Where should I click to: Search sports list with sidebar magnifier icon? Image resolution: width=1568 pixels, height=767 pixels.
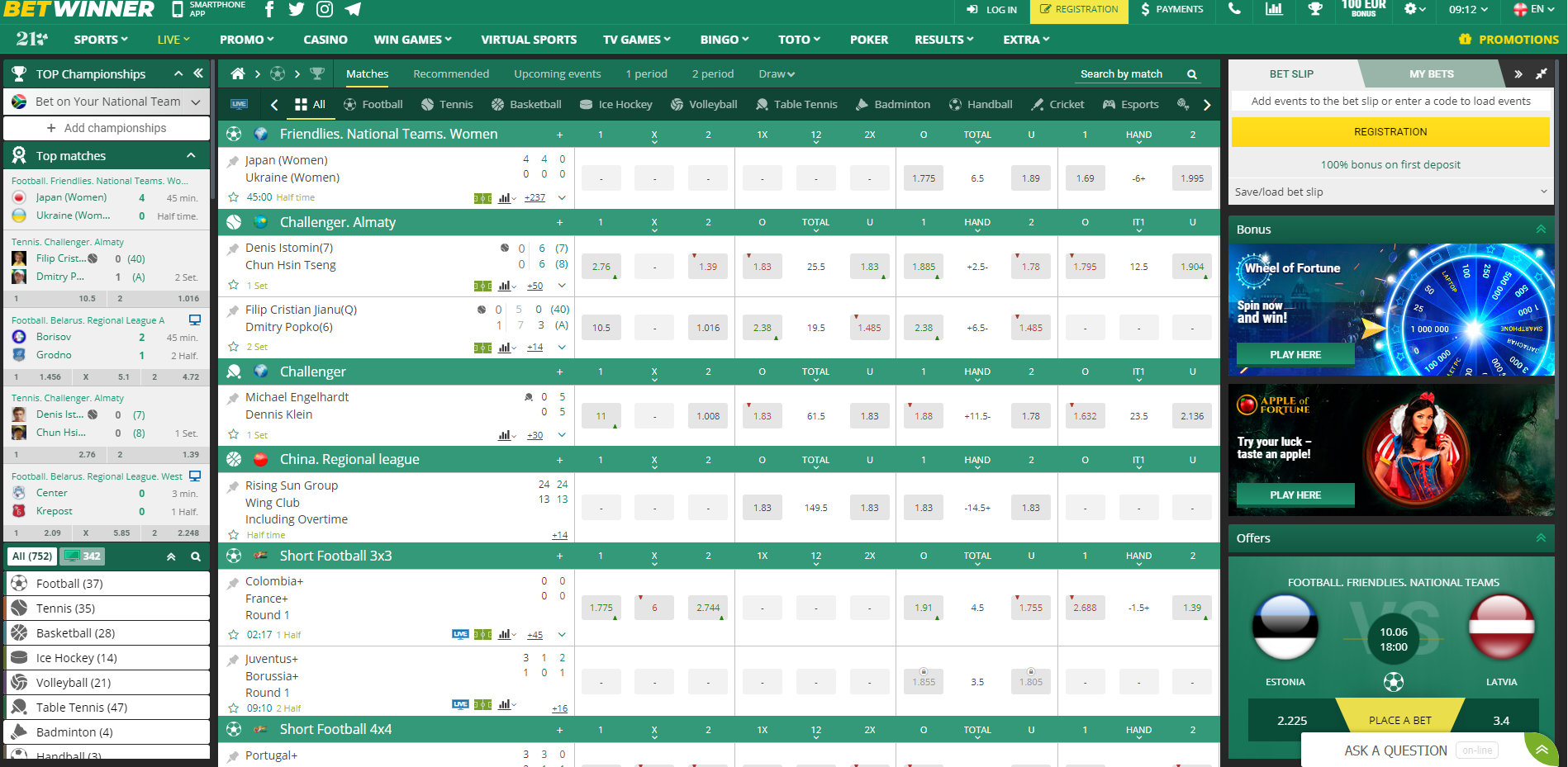[196, 556]
